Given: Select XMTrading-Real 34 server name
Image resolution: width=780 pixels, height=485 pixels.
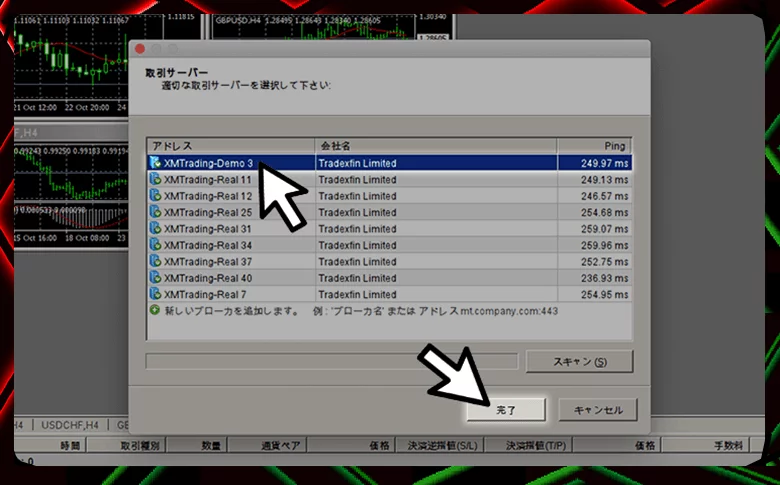Looking at the screenshot, I should (x=208, y=245).
